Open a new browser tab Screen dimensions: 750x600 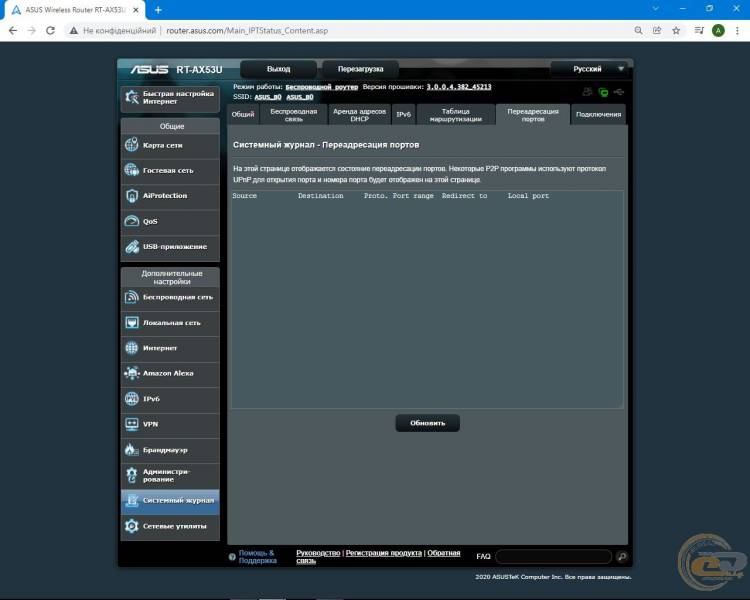pyautogui.click(x=158, y=10)
